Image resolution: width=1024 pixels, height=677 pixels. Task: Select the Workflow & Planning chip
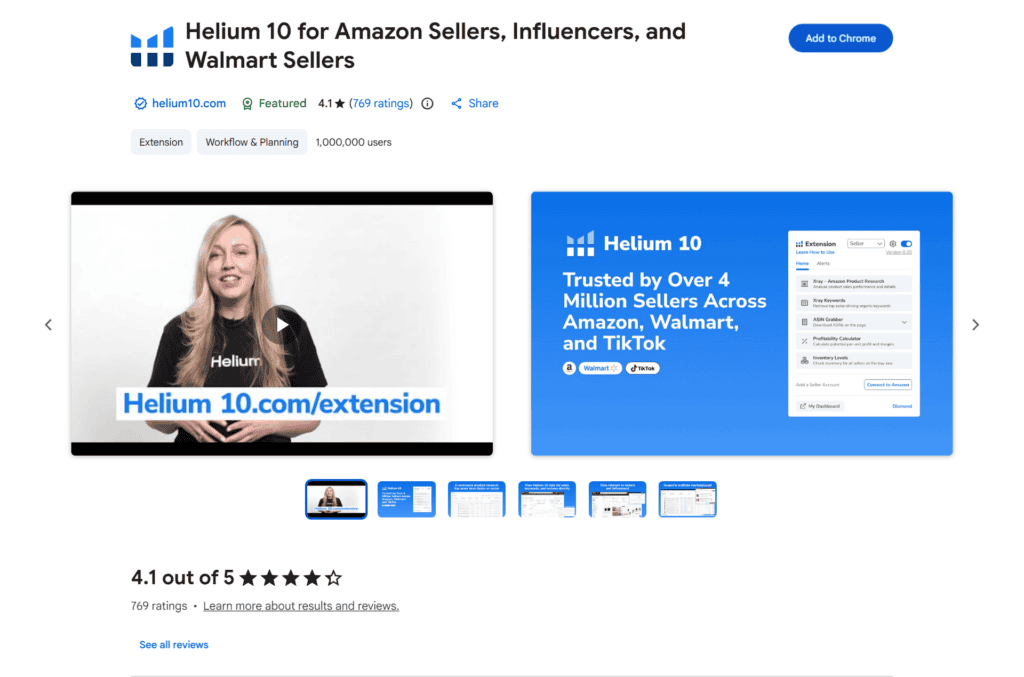pyautogui.click(x=252, y=142)
